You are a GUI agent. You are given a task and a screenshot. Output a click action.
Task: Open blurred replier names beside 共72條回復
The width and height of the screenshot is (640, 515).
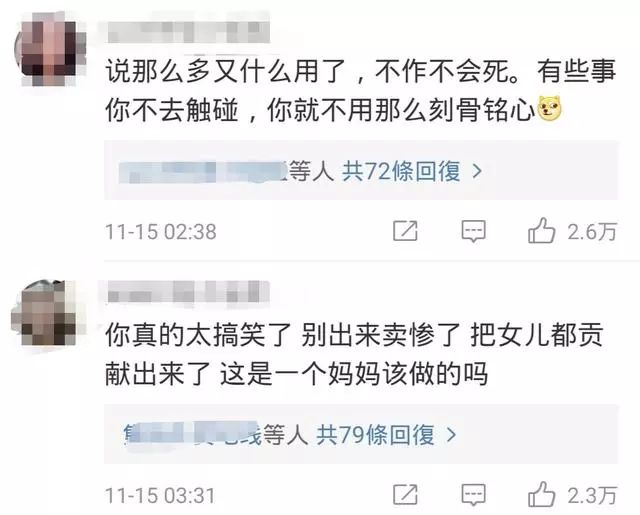point(203,172)
